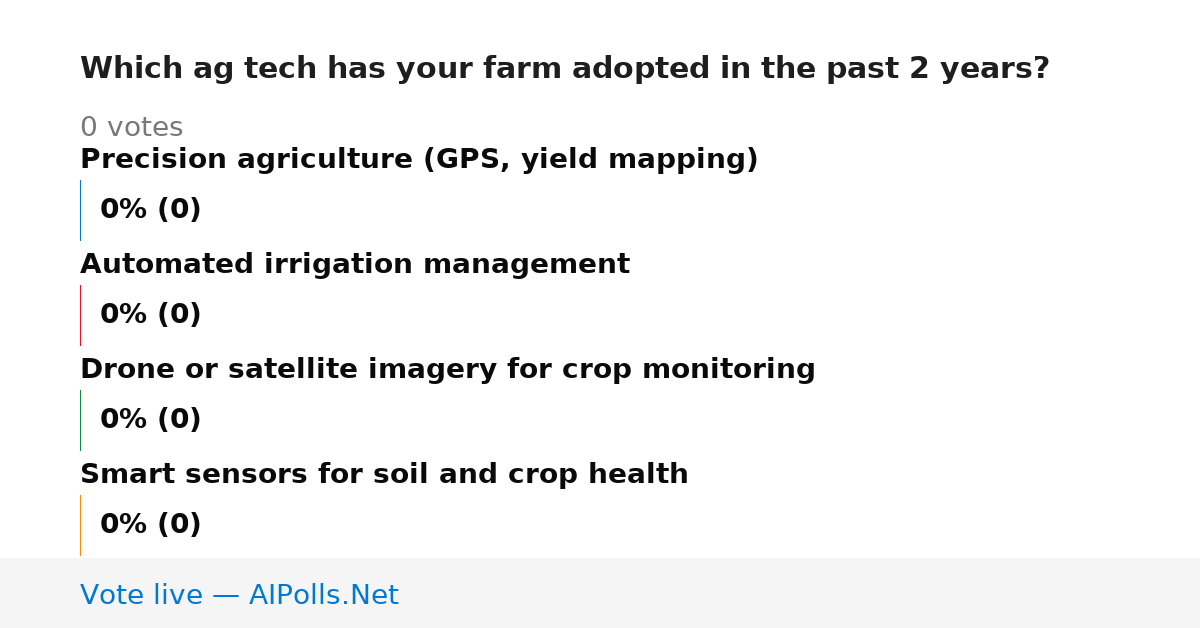Screen dimensions: 1200x628
Task: Click the gray footer bar area
Action: [600, 593]
